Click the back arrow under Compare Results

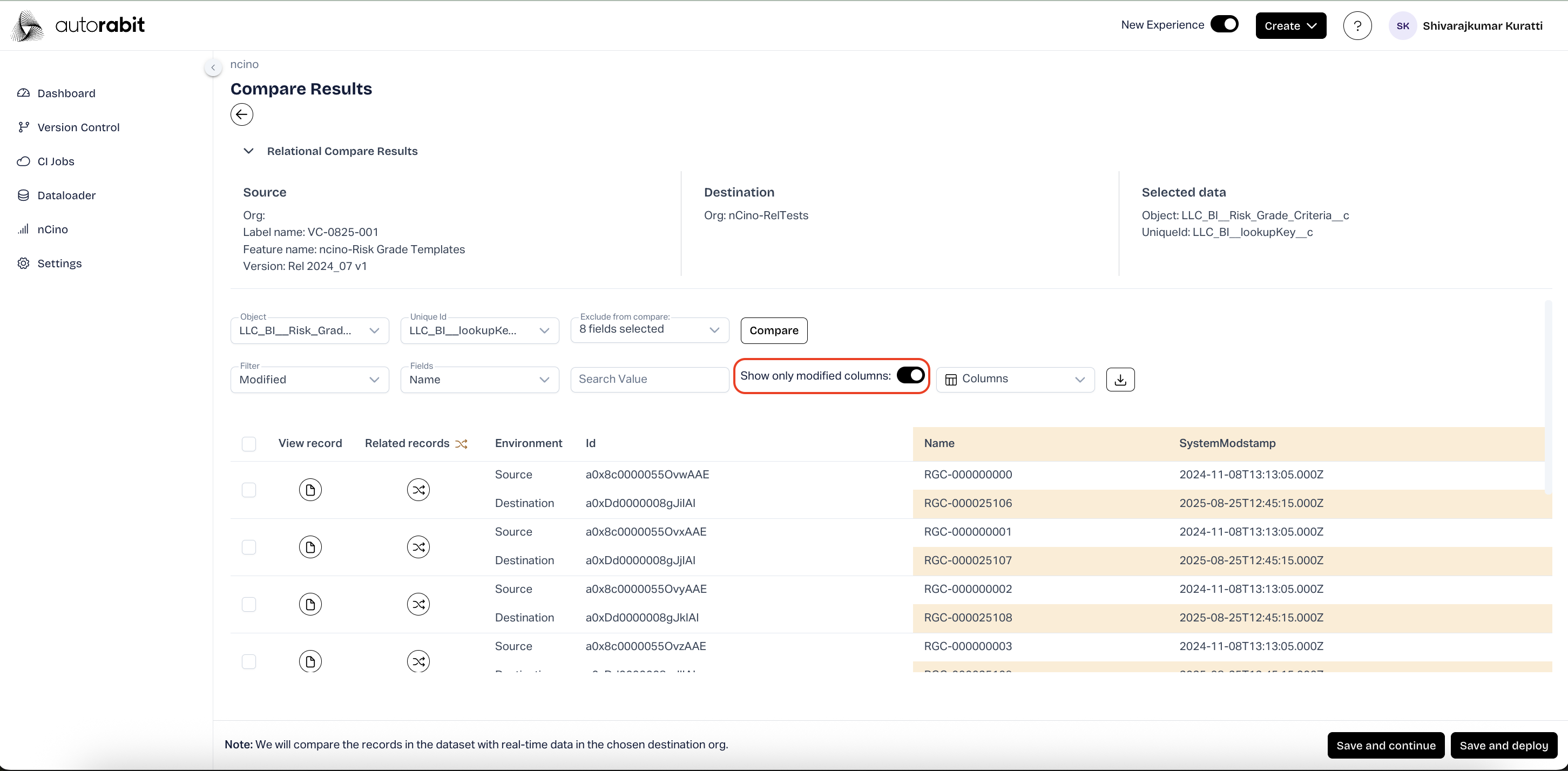click(x=242, y=114)
